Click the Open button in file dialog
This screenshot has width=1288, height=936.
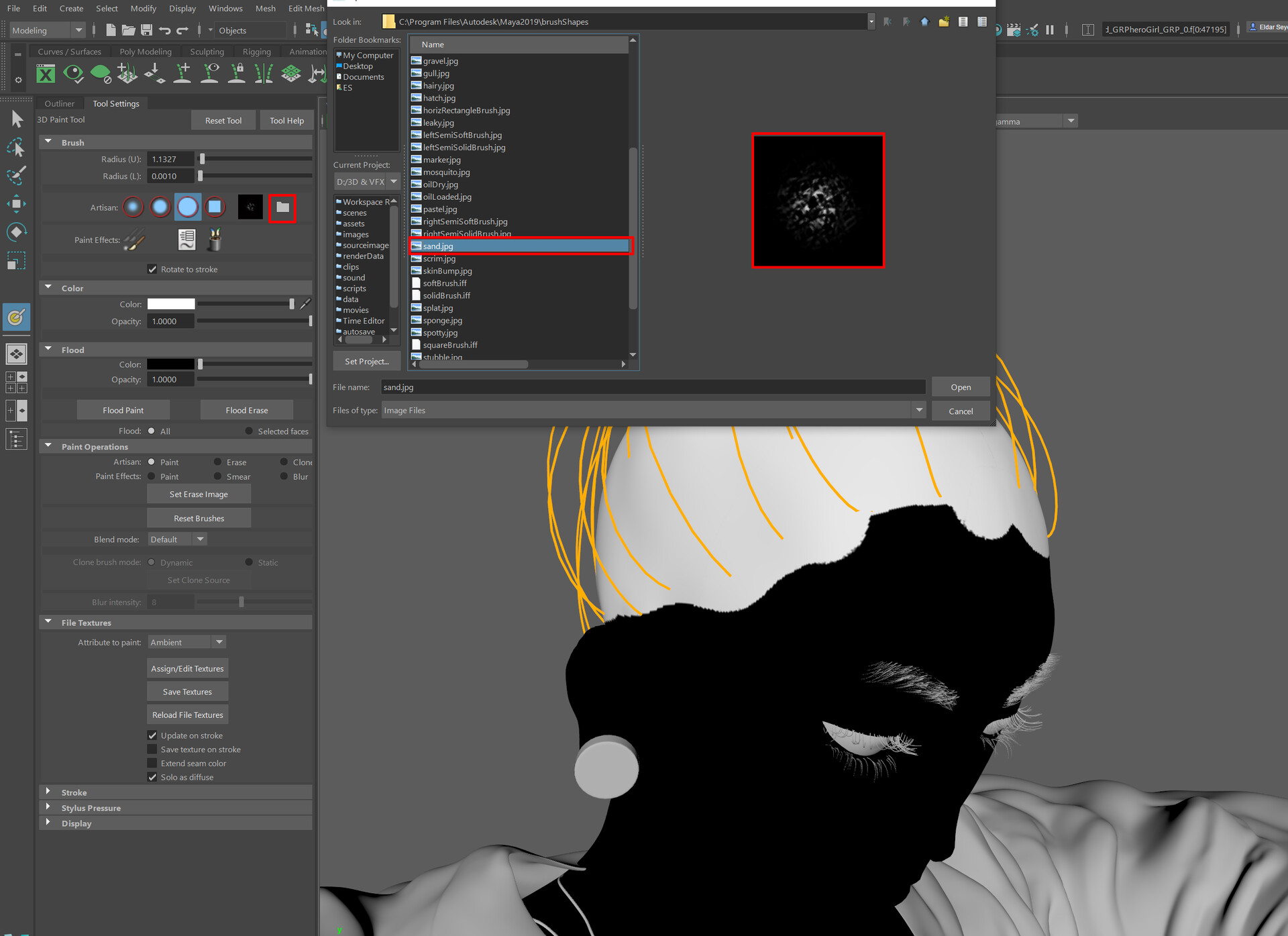pyautogui.click(x=960, y=387)
